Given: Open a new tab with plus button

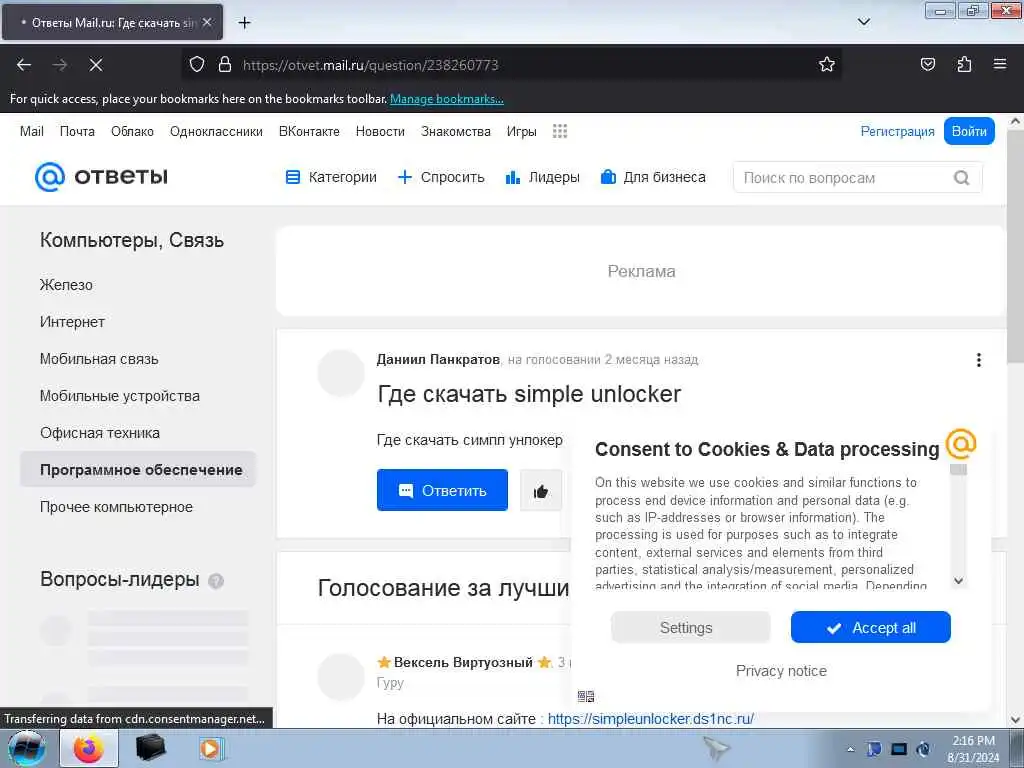Looking at the screenshot, I should 244,23.
